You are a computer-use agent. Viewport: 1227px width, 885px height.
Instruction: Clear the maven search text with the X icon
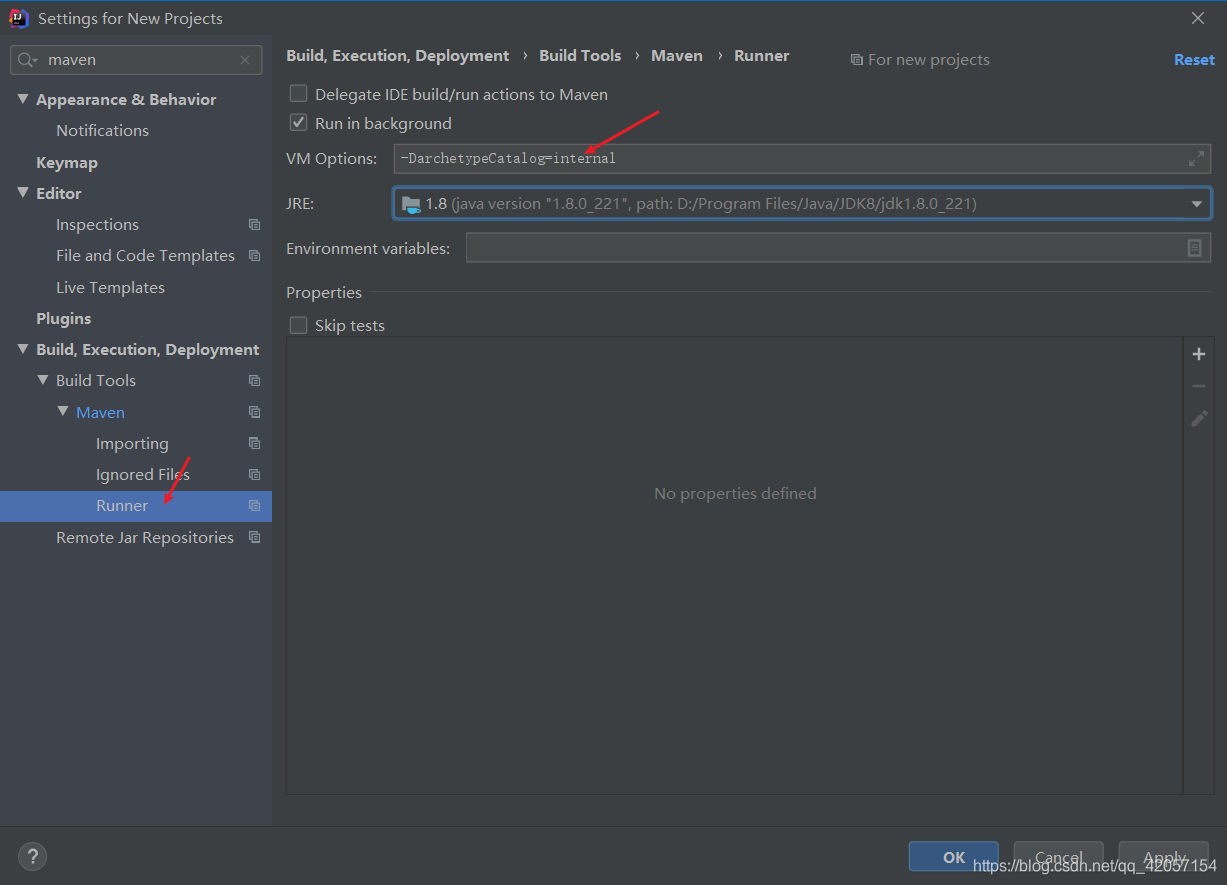tap(245, 60)
